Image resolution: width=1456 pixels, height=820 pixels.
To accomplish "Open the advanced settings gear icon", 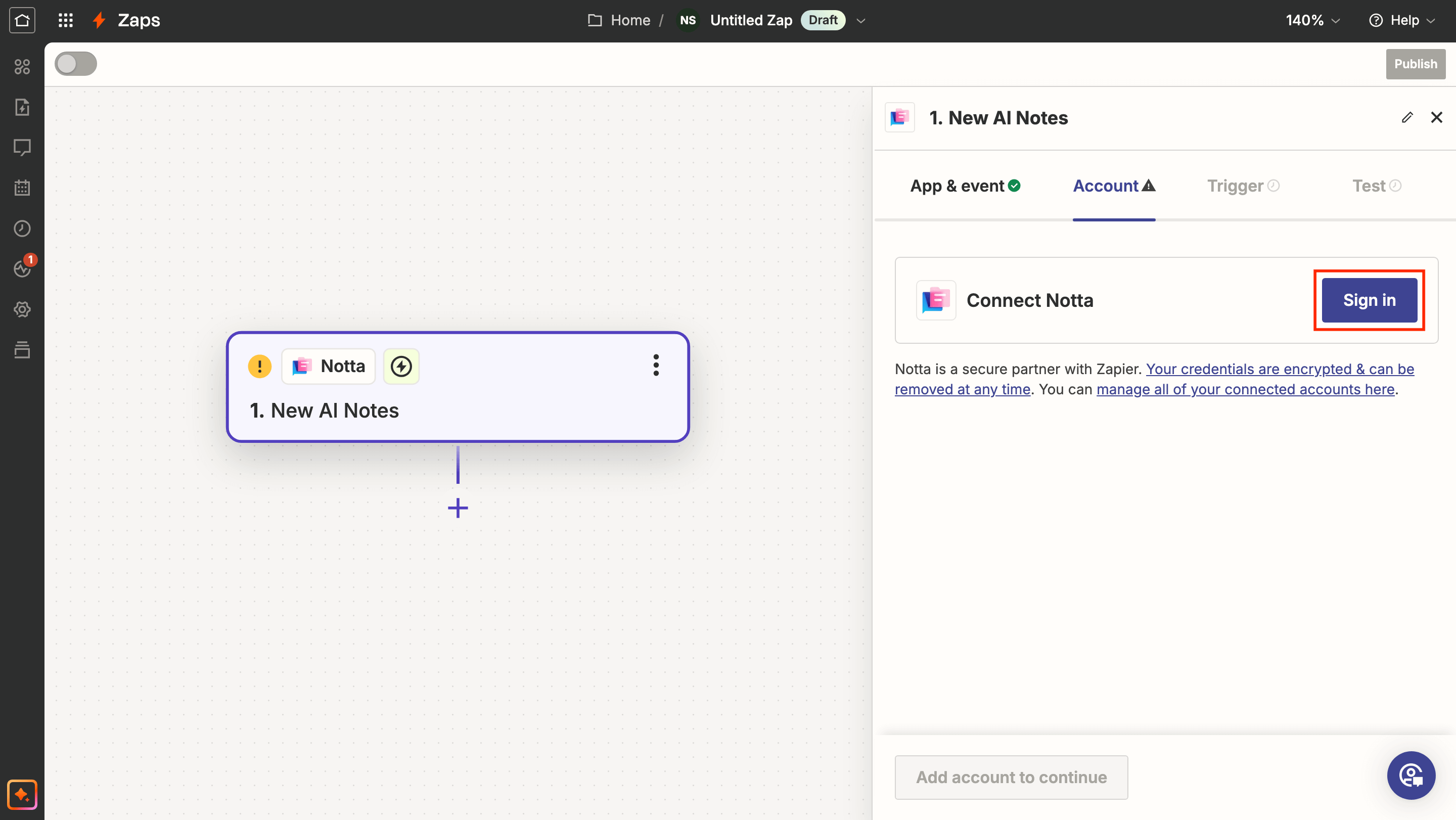I will (22, 309).
